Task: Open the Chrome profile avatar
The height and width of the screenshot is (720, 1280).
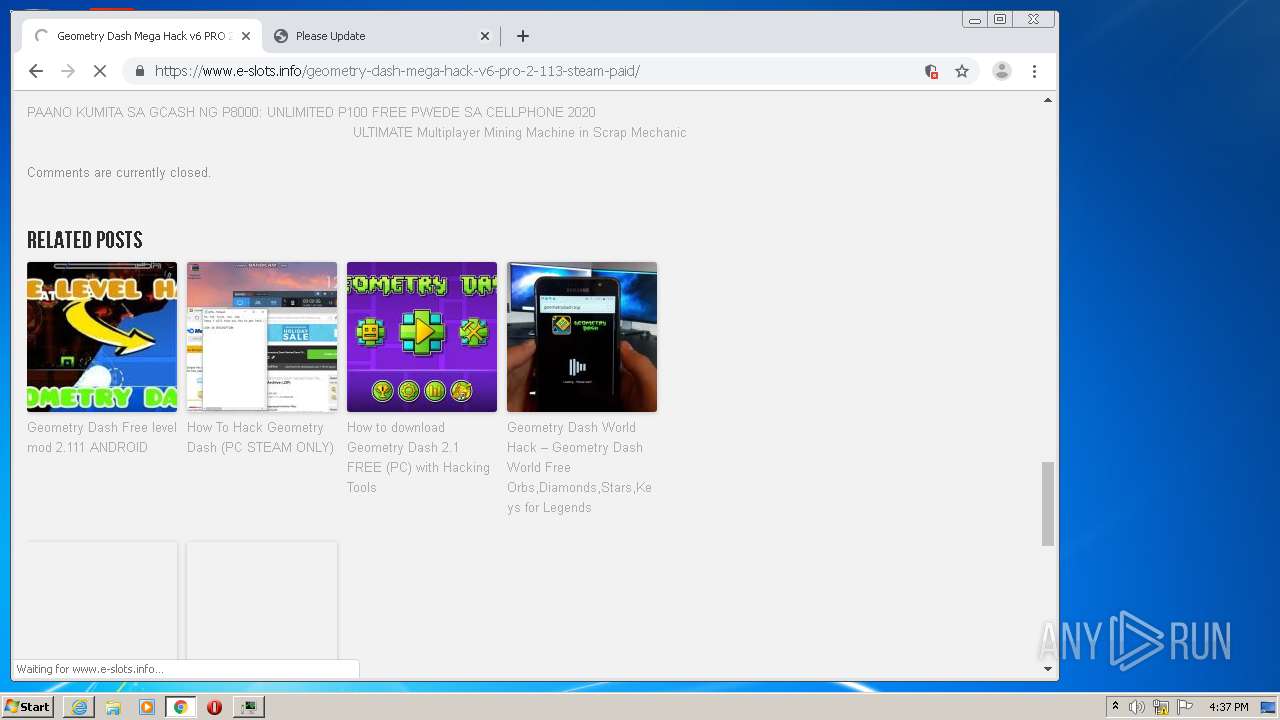Action: point(1002,71)
